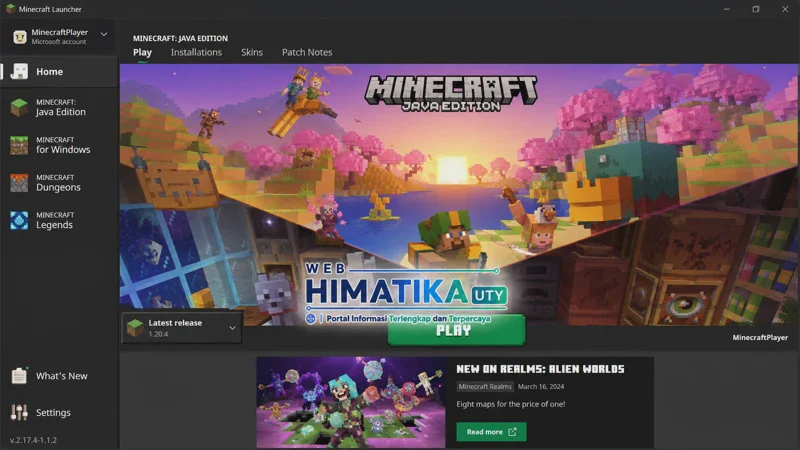Select Minecraft for Windows
Viewport: 800px width, 450px height.
pyautogui.click(x=59, y=145)
